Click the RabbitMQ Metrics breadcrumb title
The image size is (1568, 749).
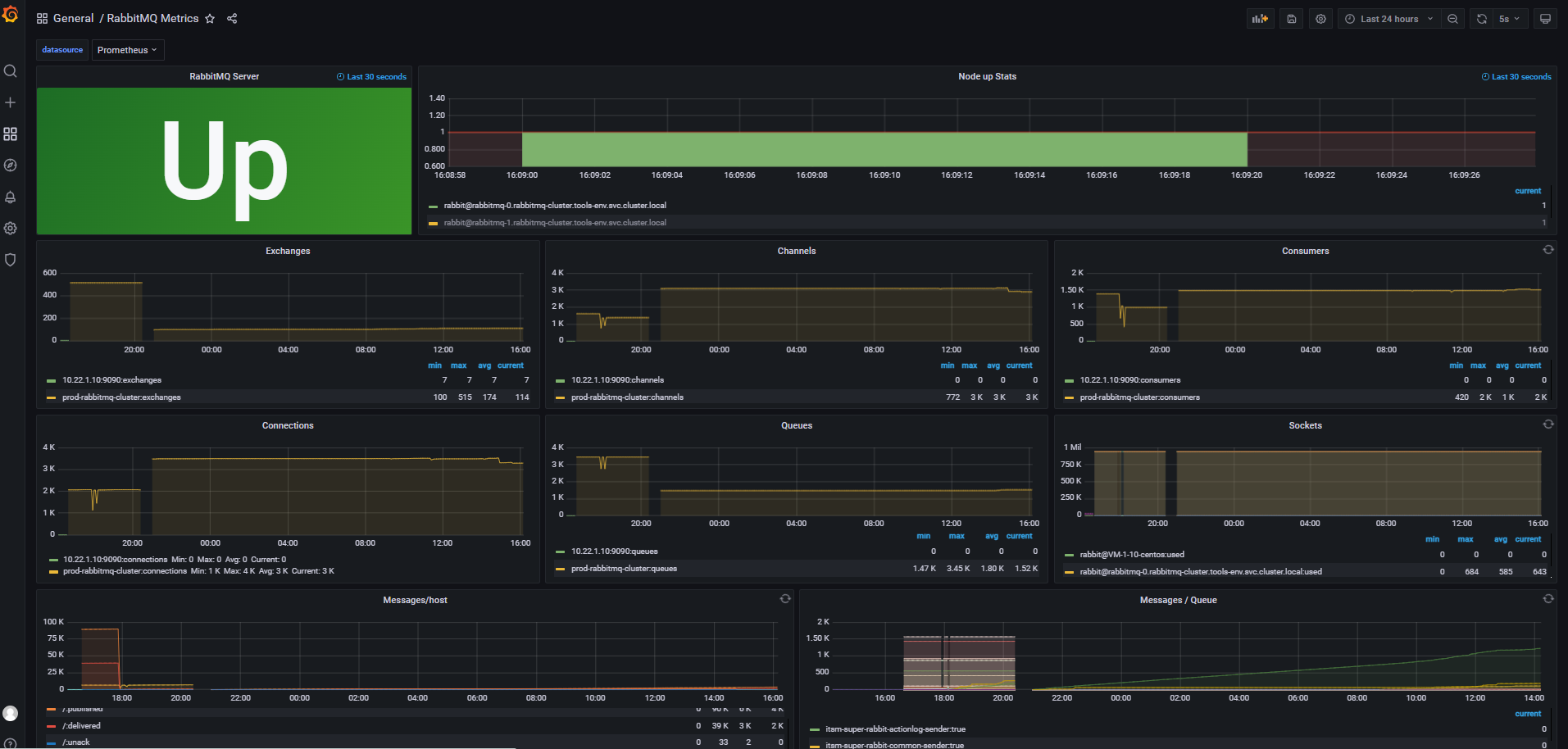[152, 19]
